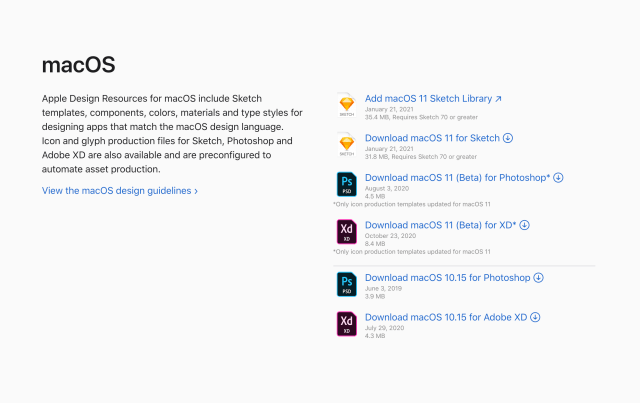Screen dimensions: 640x403
Task: Click the PSD icon for macOS 10.15 Photoshop
Action: (347, 284)
